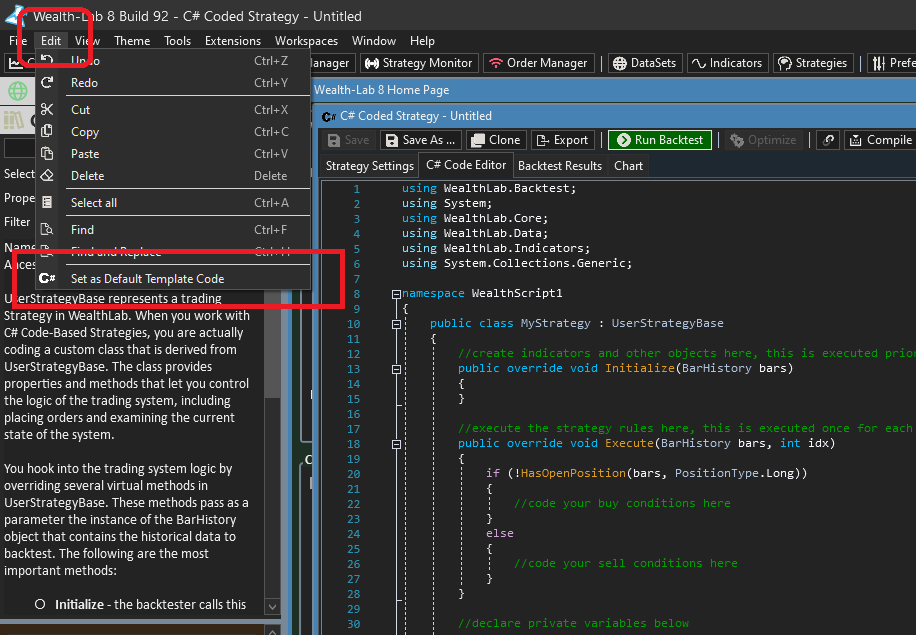
Task: Click the Run Backtest button
Action: [x=660, y=140]
